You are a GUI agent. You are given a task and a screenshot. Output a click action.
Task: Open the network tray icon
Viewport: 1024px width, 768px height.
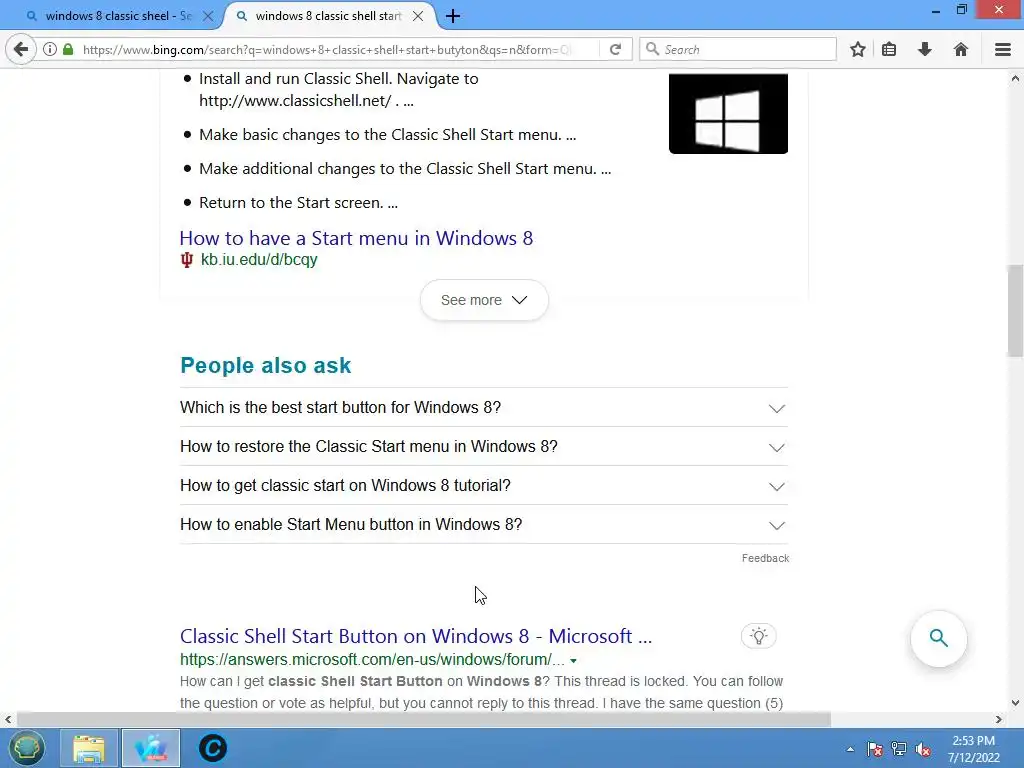pos(899,749)
